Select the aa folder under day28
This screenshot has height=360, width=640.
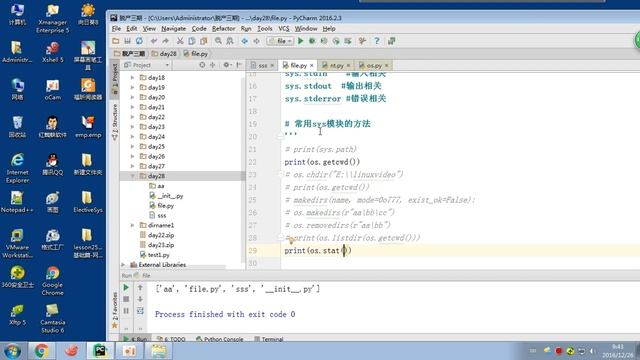[x=157, y=186]
